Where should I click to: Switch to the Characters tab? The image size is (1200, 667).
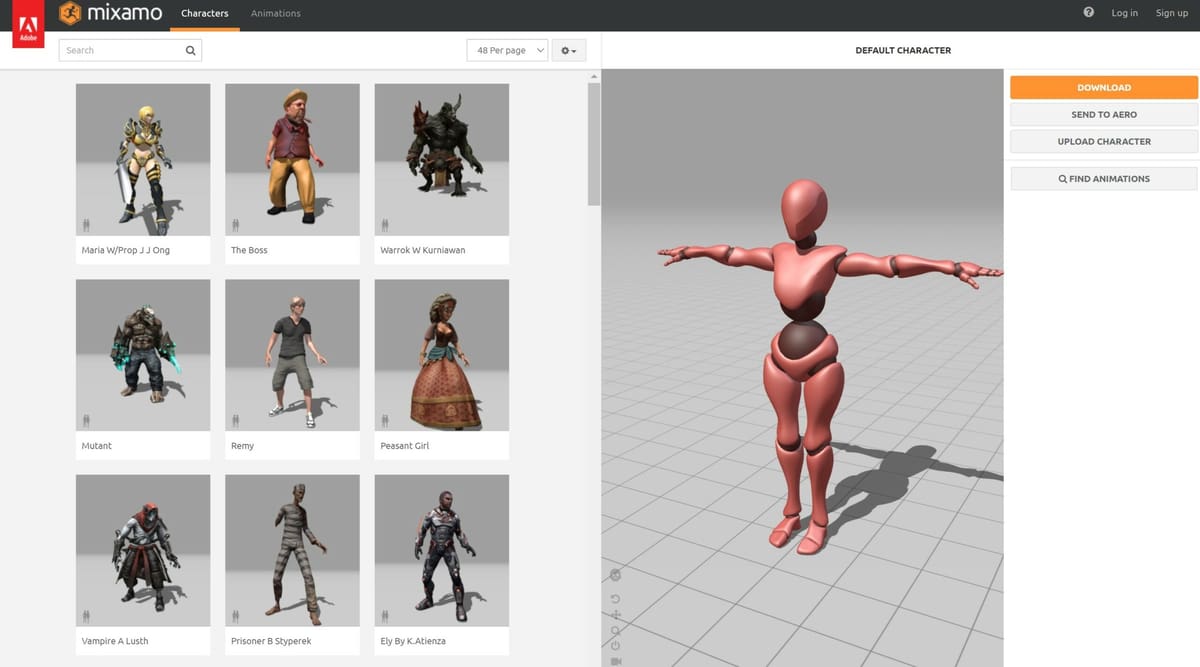click(x=205, y=14)
